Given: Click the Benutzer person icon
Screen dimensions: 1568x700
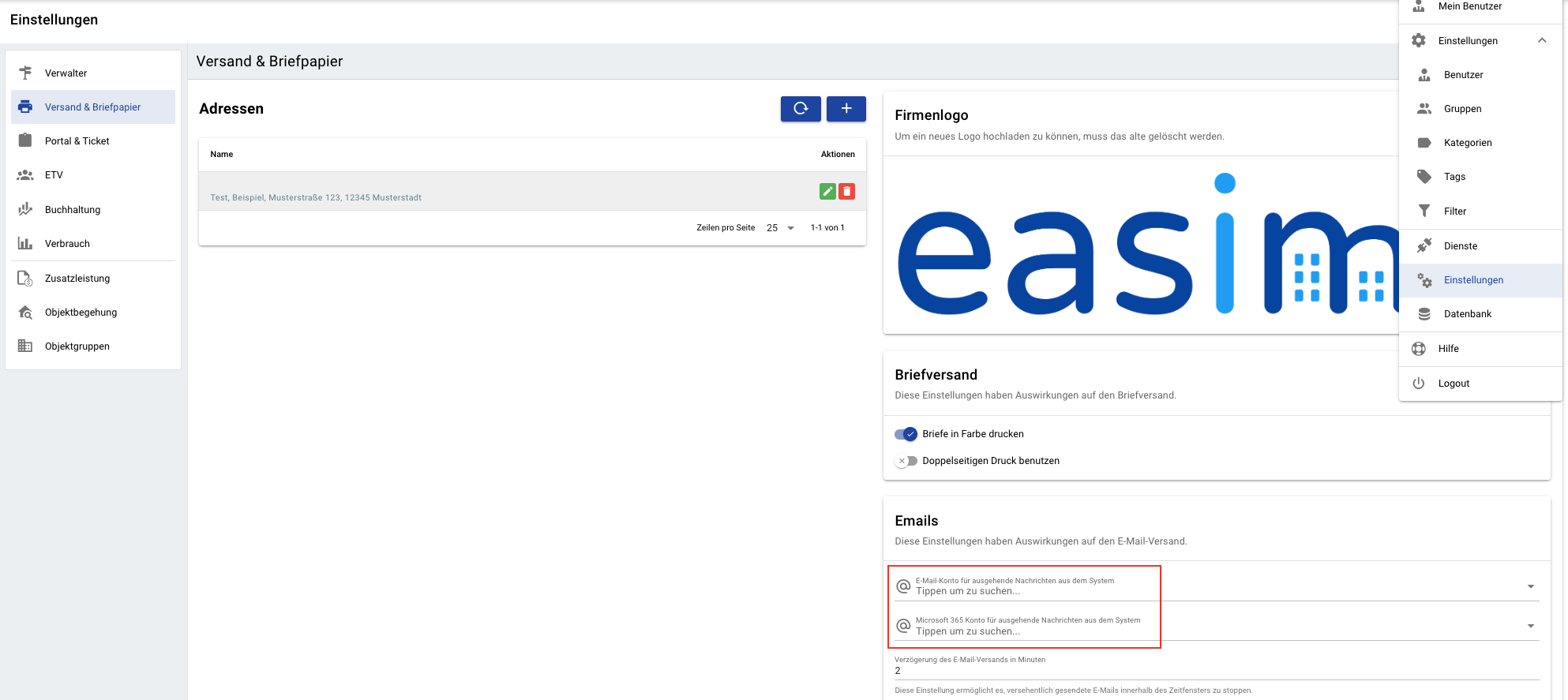Looking at the screenshot, I should [x=1424, y=75].
